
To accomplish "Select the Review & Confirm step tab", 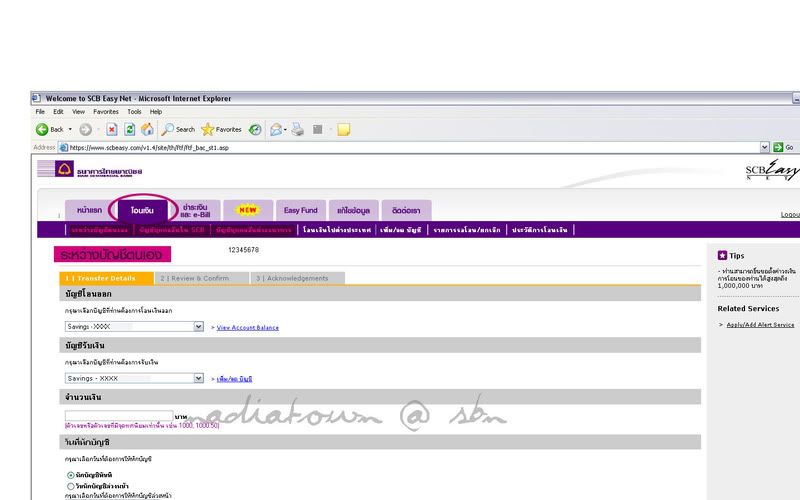I will 201,278.
